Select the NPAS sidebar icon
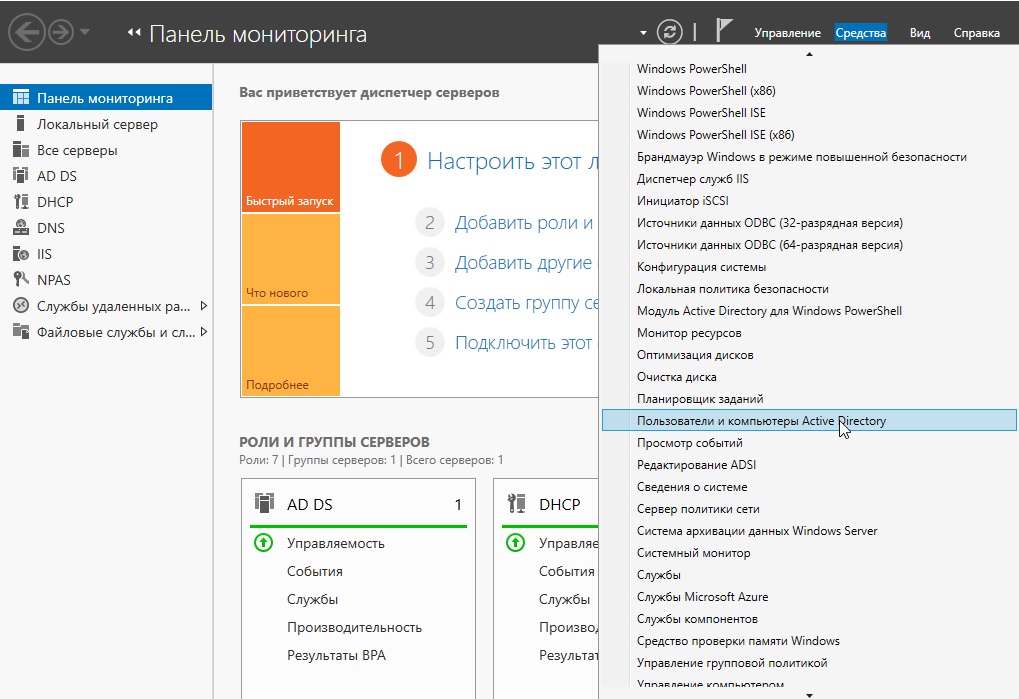 (x=20, y=280)
